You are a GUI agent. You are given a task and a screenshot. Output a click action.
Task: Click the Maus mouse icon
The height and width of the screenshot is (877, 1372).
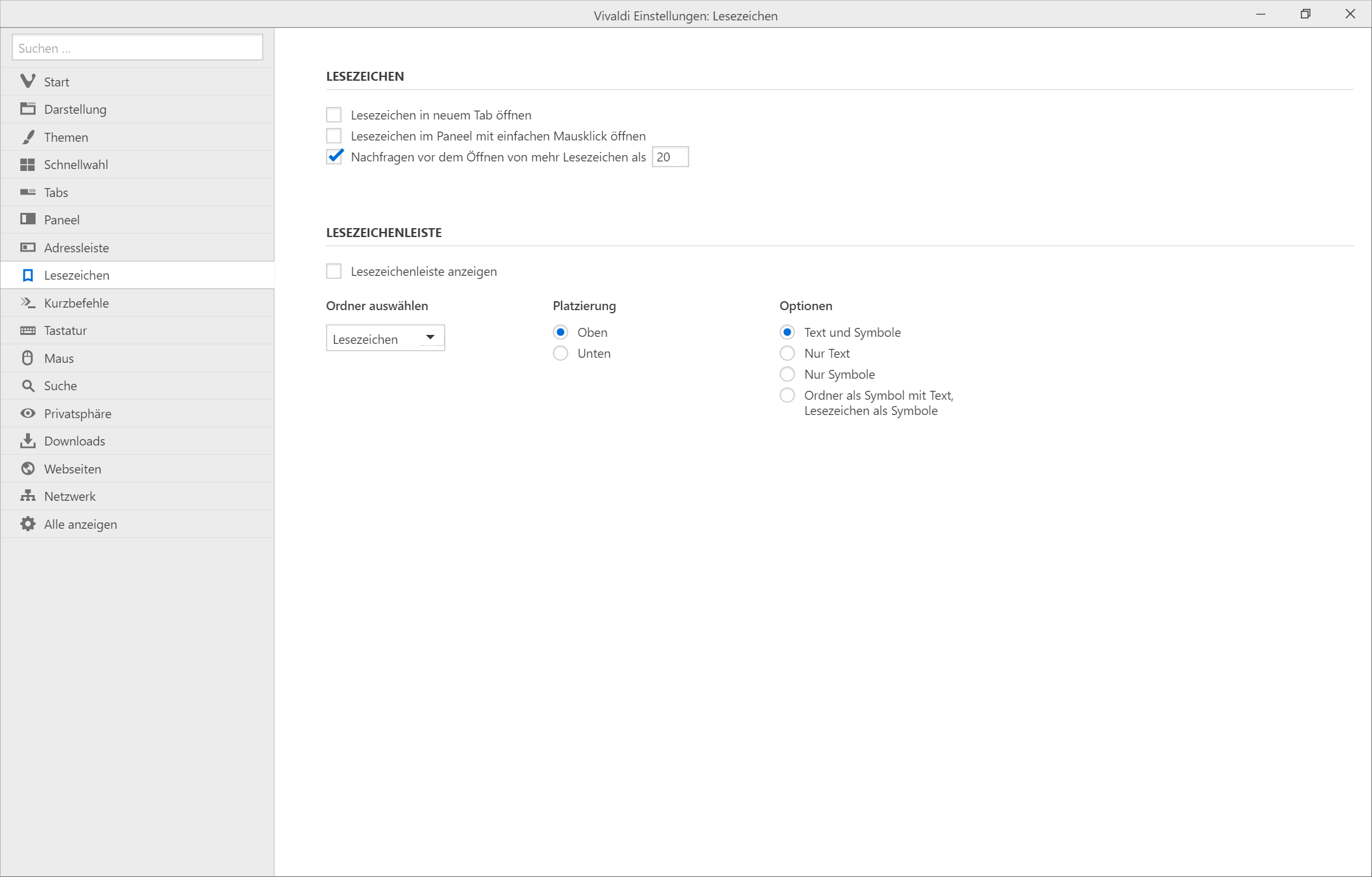tap(27, 358)
